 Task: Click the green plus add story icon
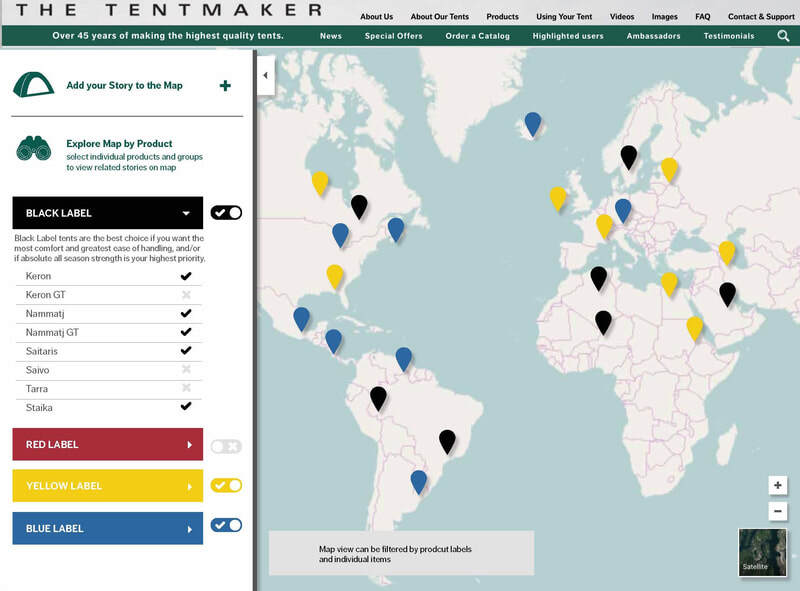[x=225, y=85]
